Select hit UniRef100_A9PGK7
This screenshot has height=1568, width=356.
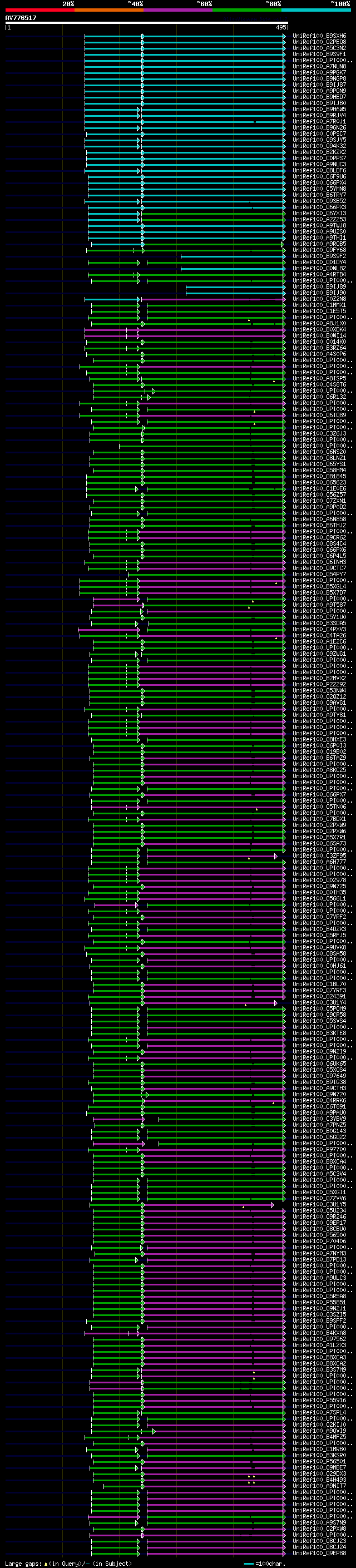[x=319, y=72]
